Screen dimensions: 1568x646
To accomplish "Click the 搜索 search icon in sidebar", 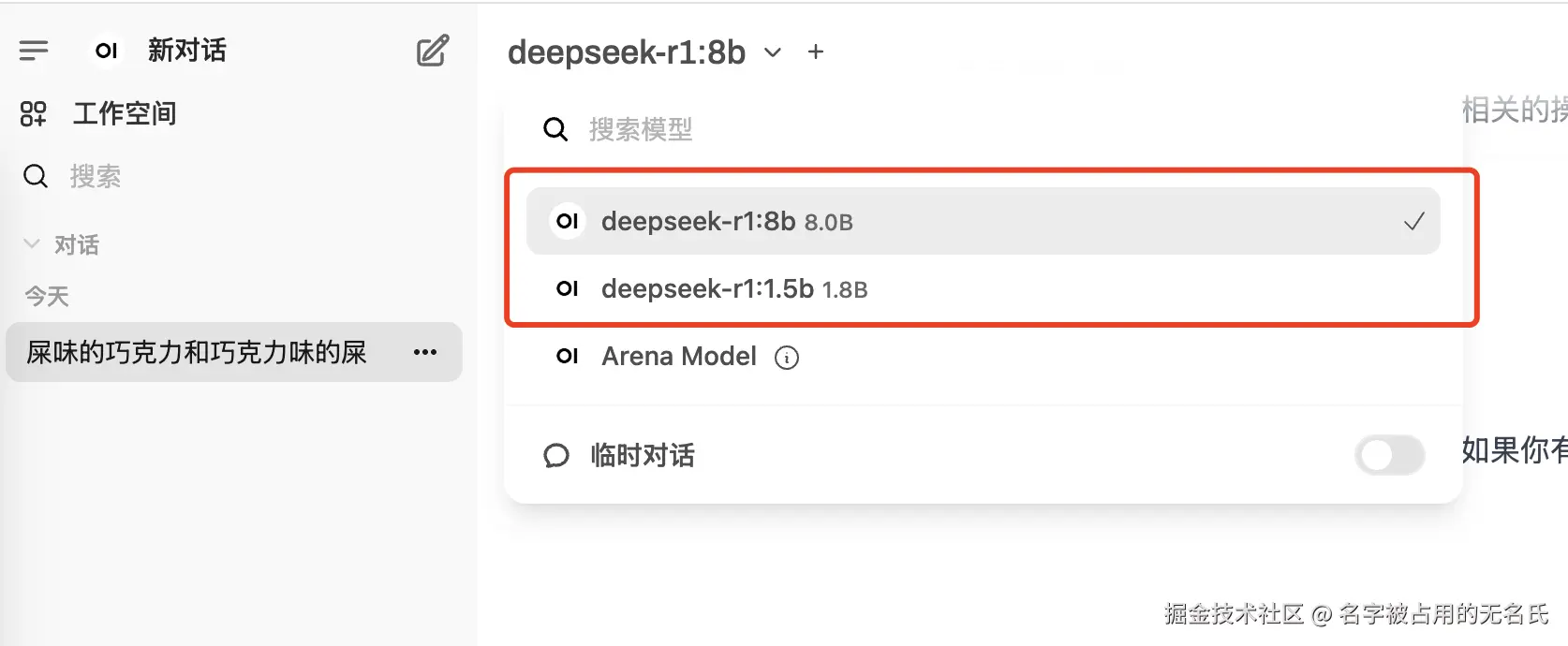I will point(35,176).
